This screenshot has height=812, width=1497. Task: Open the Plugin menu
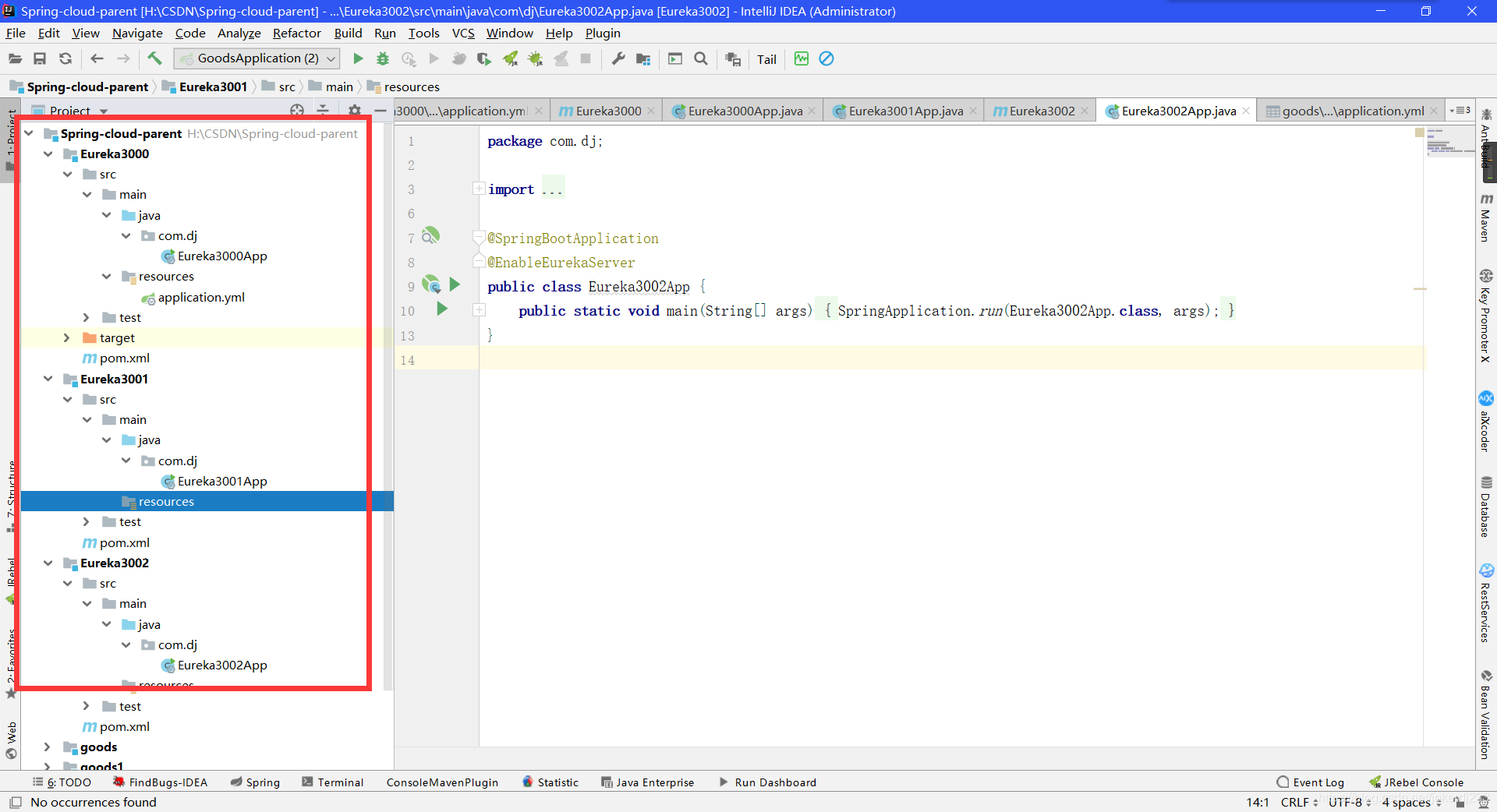tap(603, 33)
